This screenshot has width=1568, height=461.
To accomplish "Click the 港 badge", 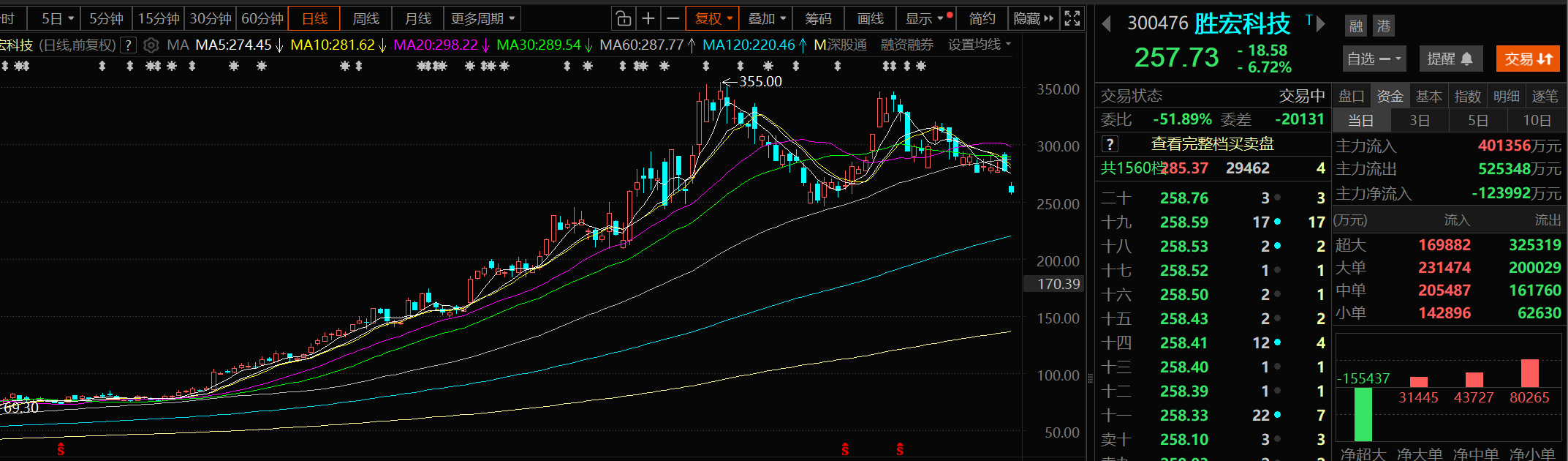I will tap(1384, 26).
